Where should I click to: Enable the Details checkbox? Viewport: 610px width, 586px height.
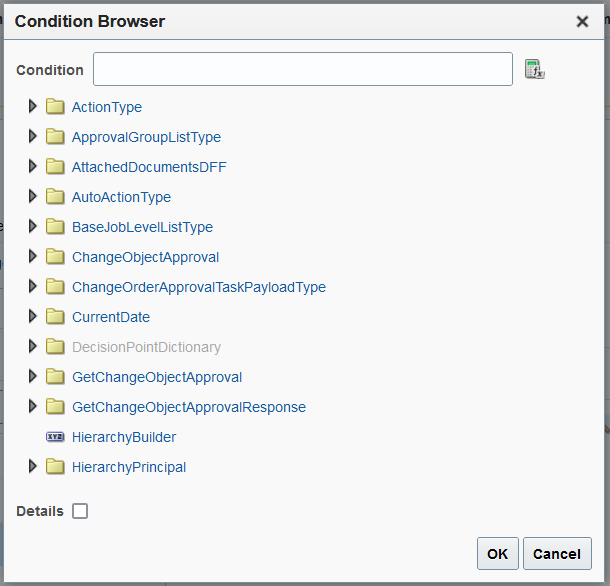80,511
